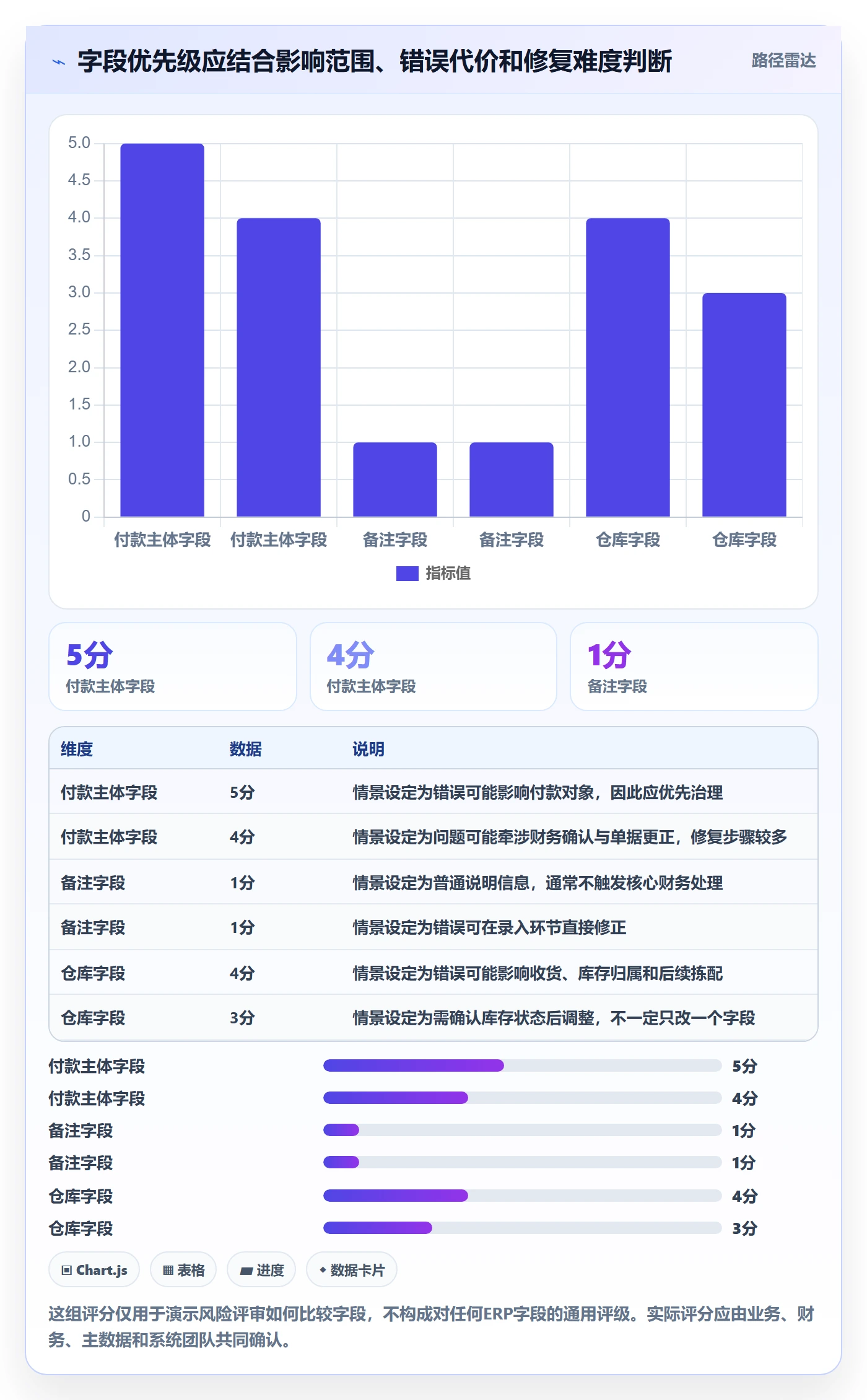This screenshot has width=867, height=1400.
Task: Open the 1分 备注字段 data card
Action: [694, 667]
